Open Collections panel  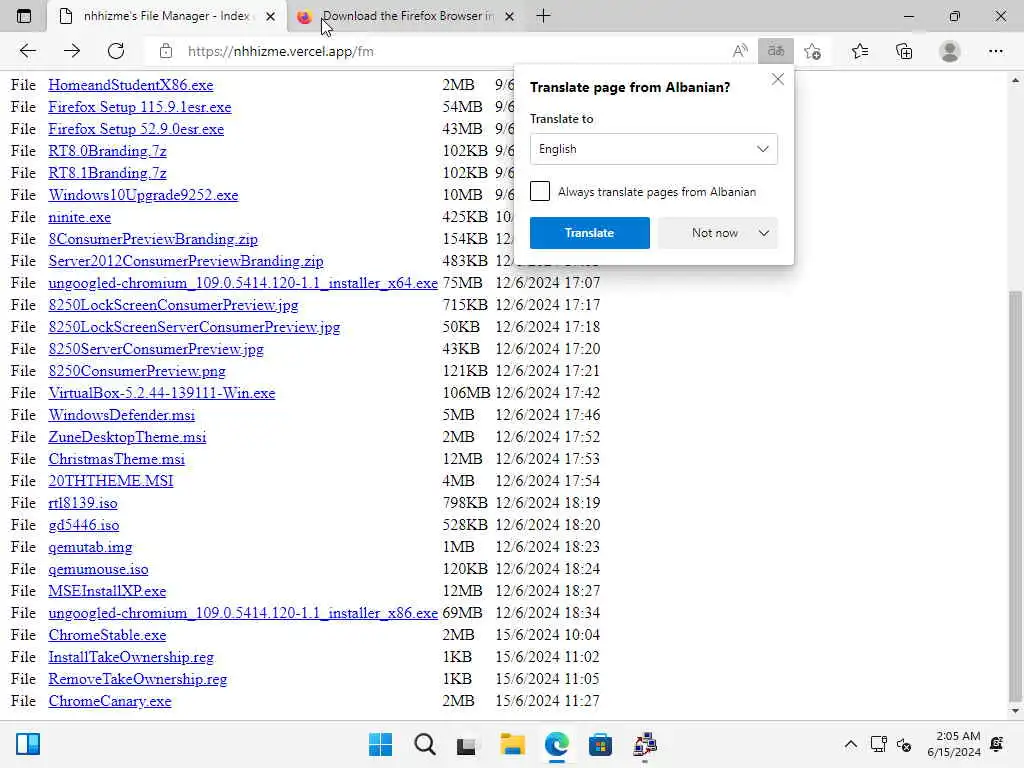coord(904,51)
